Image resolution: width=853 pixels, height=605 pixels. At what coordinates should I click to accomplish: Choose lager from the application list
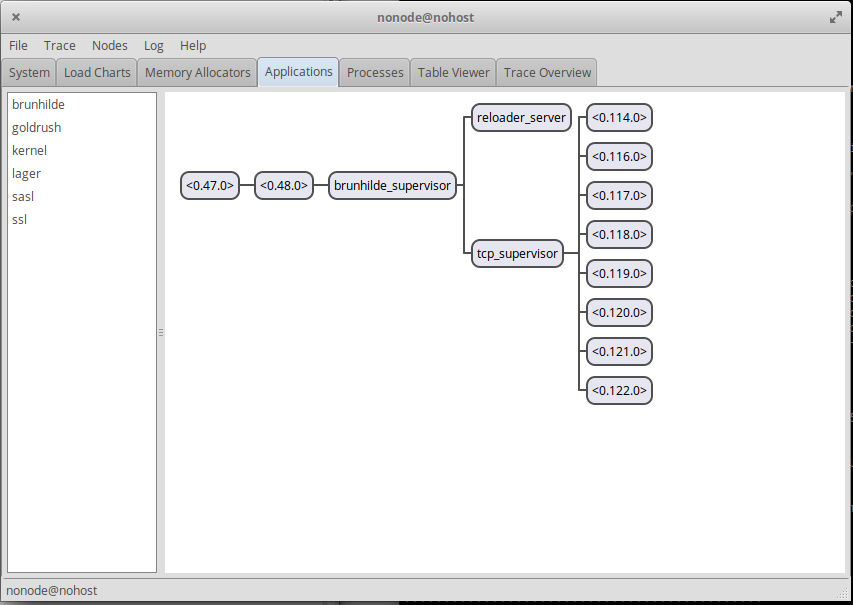(26, 173)
